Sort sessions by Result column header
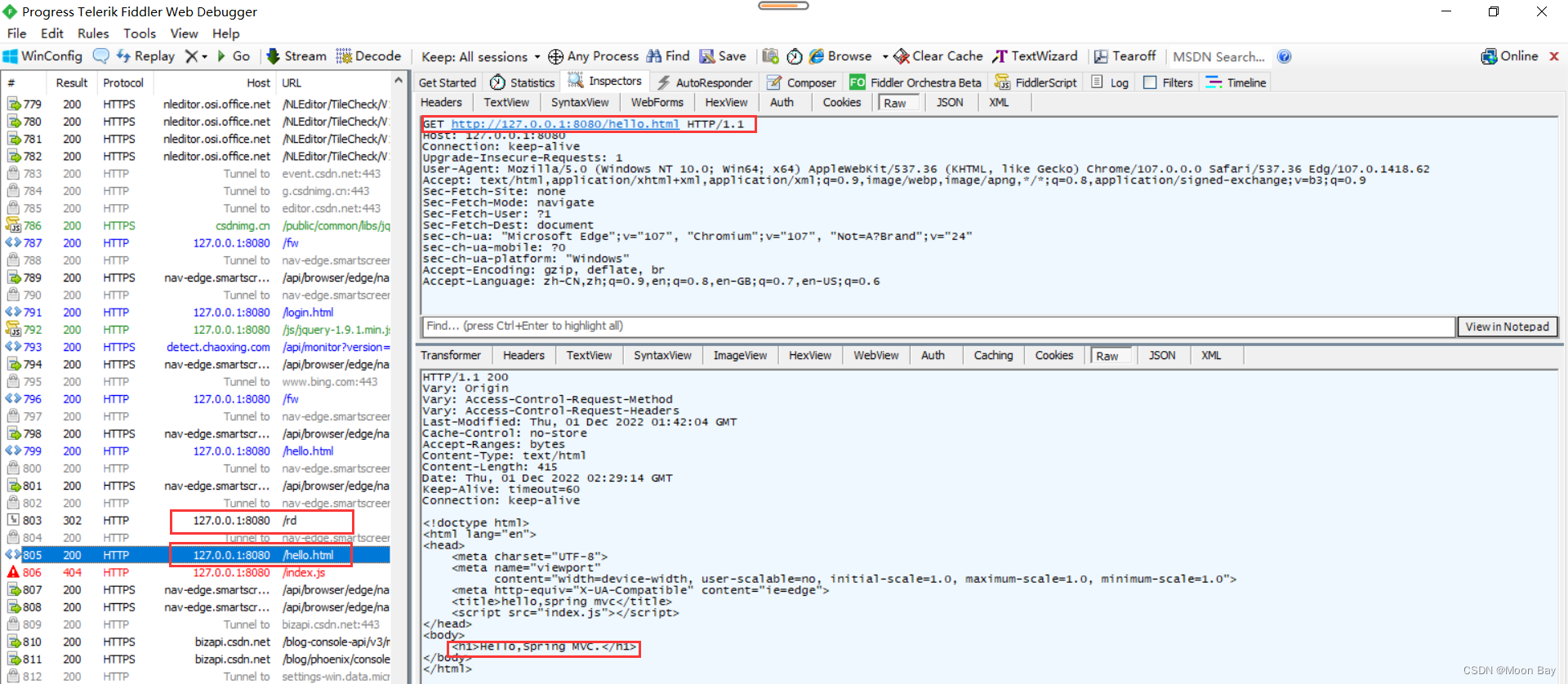Screen dimensions: 1568x684 72,82
